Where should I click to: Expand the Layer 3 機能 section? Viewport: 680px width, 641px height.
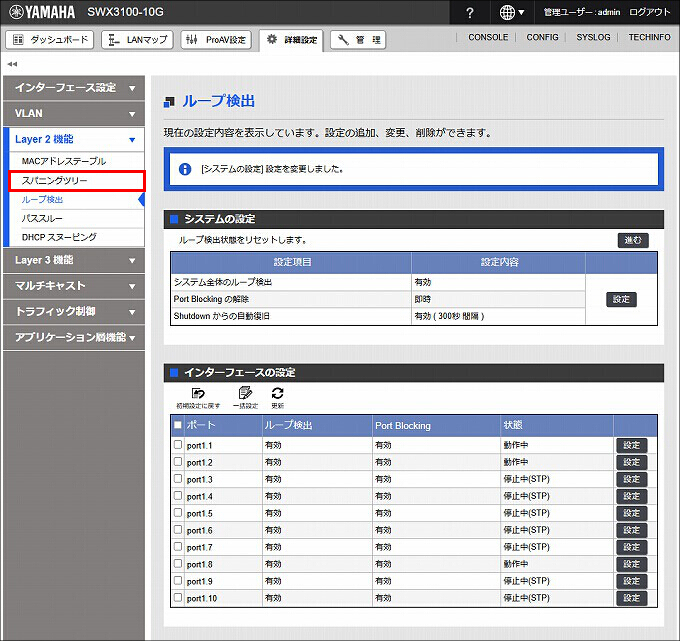[74, 260]
